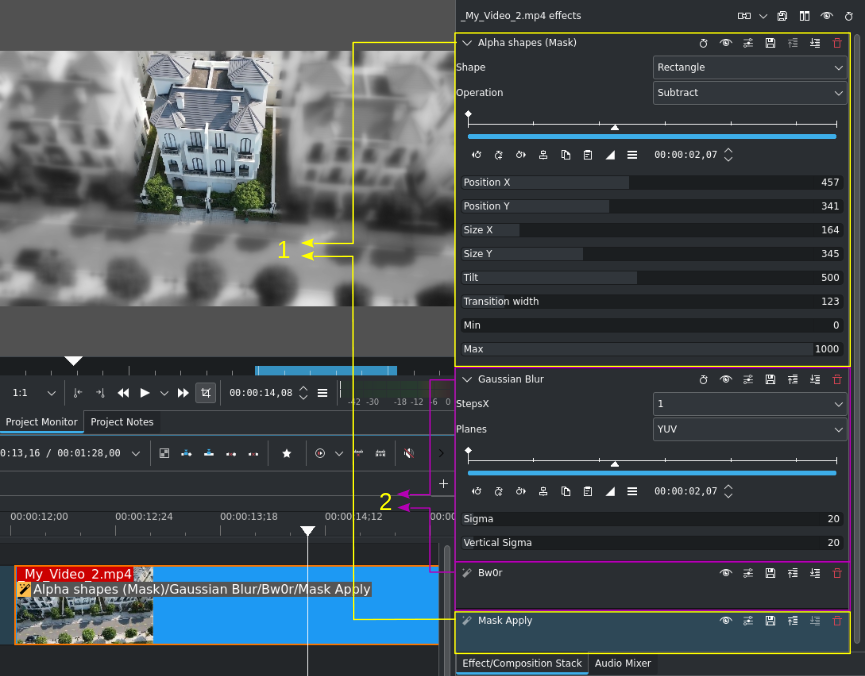The width and height of the screenshot is (865, 676).
Task: Open the Shape dropdown showing Rectangle
Action: pyautogui.click(x=749, y=67)
